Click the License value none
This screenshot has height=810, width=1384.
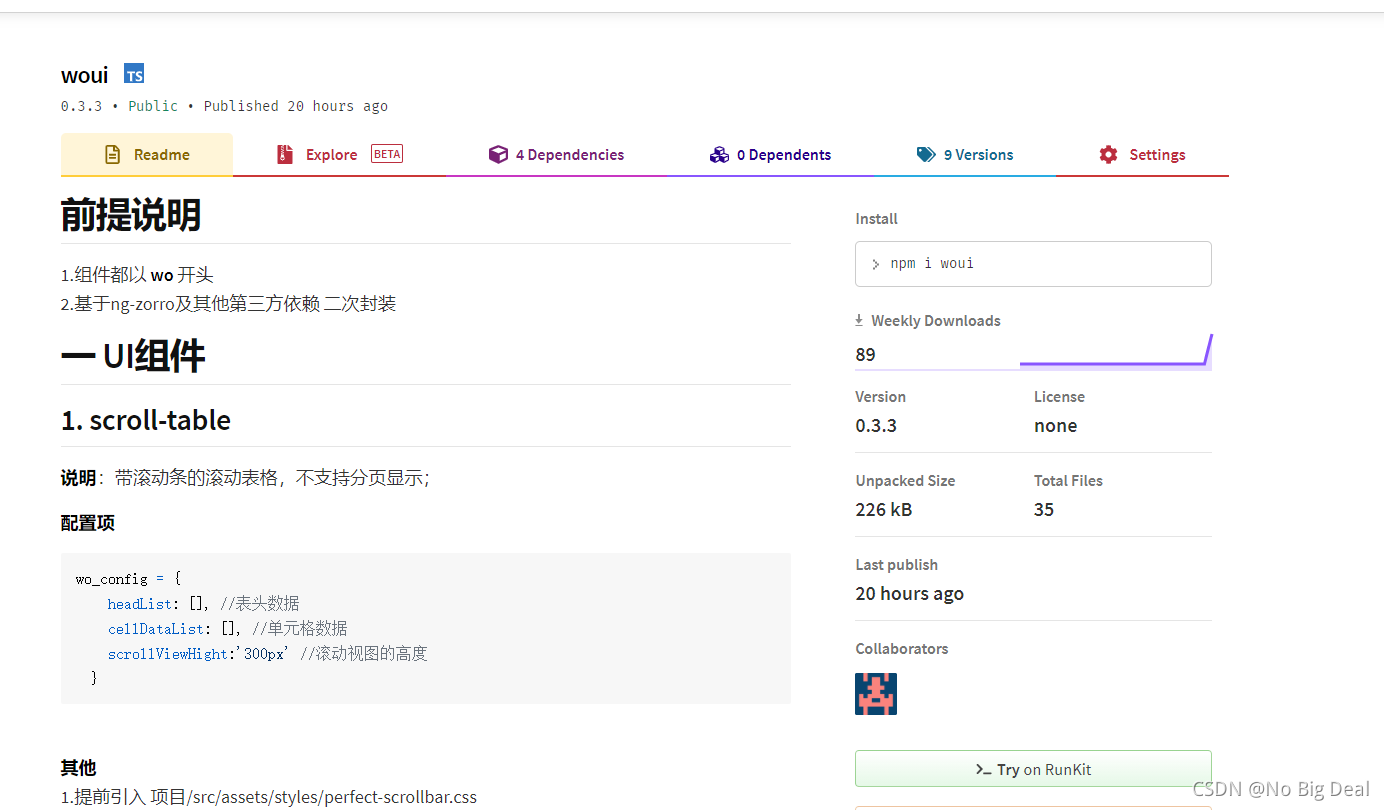click(1056, 425)
